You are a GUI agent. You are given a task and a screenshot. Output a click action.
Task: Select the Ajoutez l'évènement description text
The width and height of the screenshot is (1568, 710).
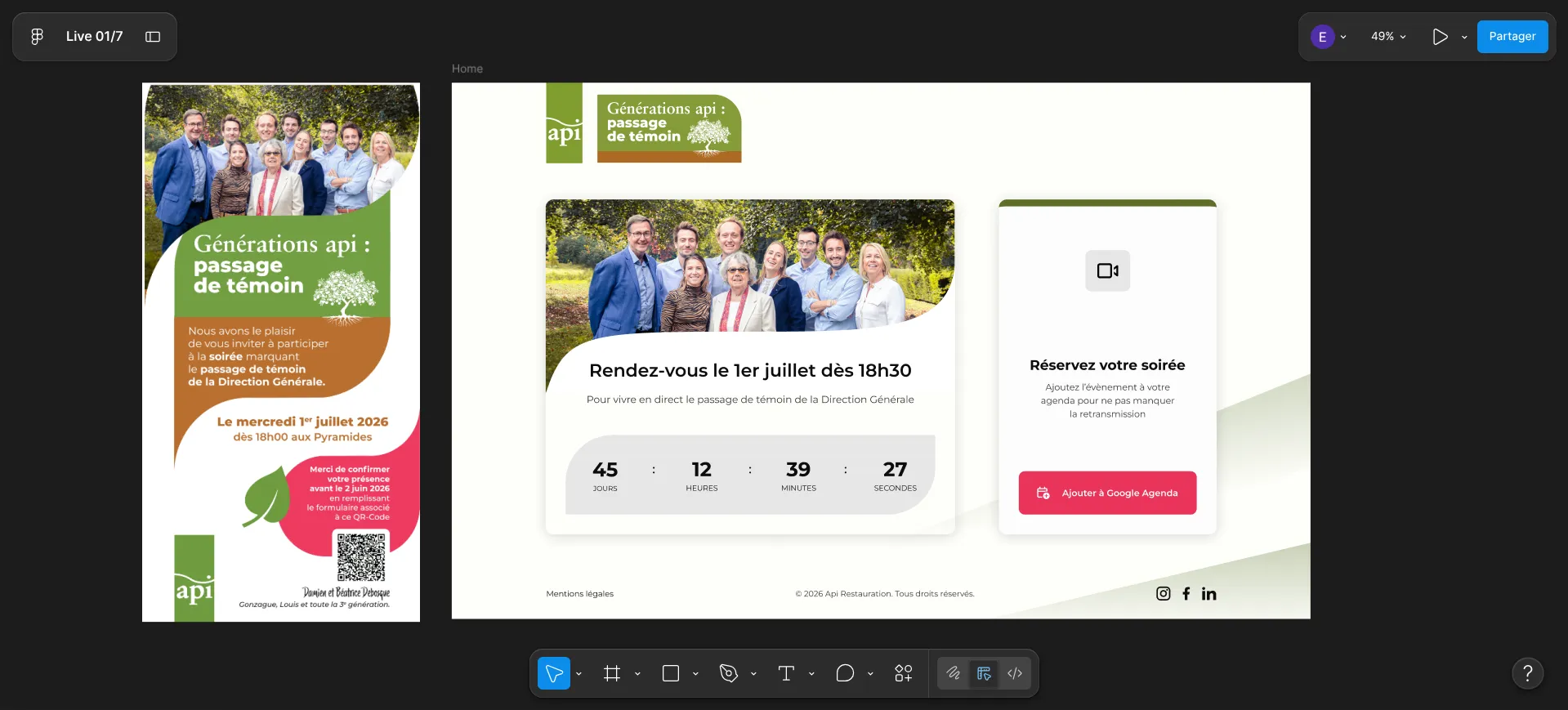[x=1107, y=400]
